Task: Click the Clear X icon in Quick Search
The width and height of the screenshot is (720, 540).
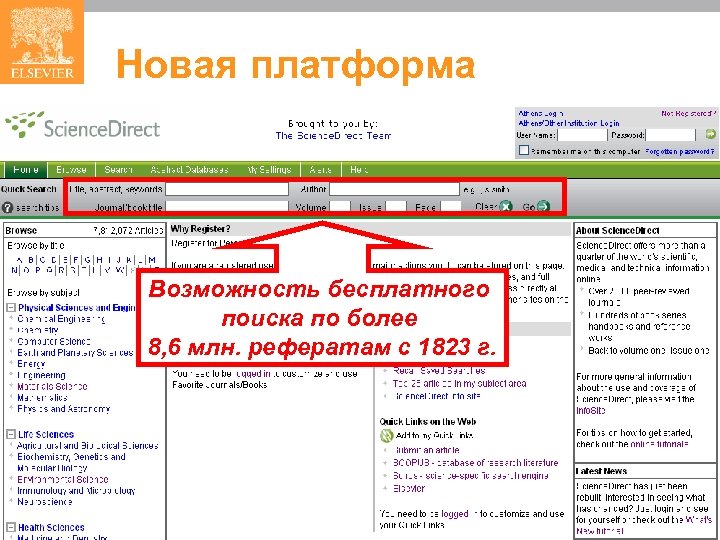Action: (506, 207)
